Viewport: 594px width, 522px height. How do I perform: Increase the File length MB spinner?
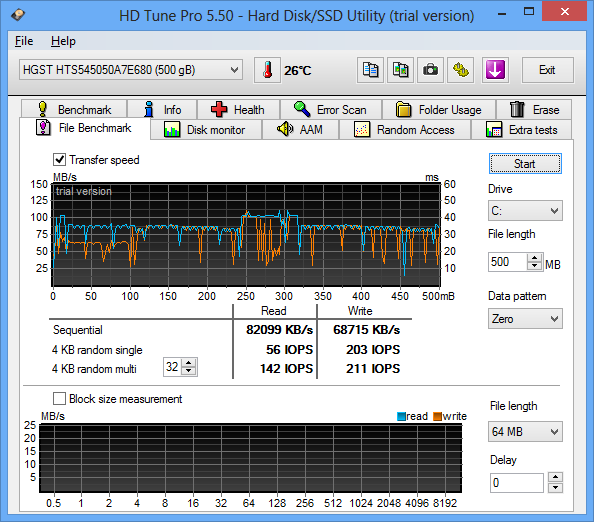[535, 258]
